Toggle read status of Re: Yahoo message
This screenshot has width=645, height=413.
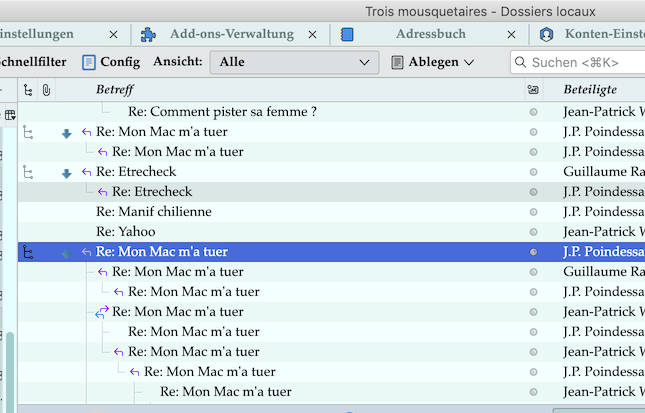533,232
